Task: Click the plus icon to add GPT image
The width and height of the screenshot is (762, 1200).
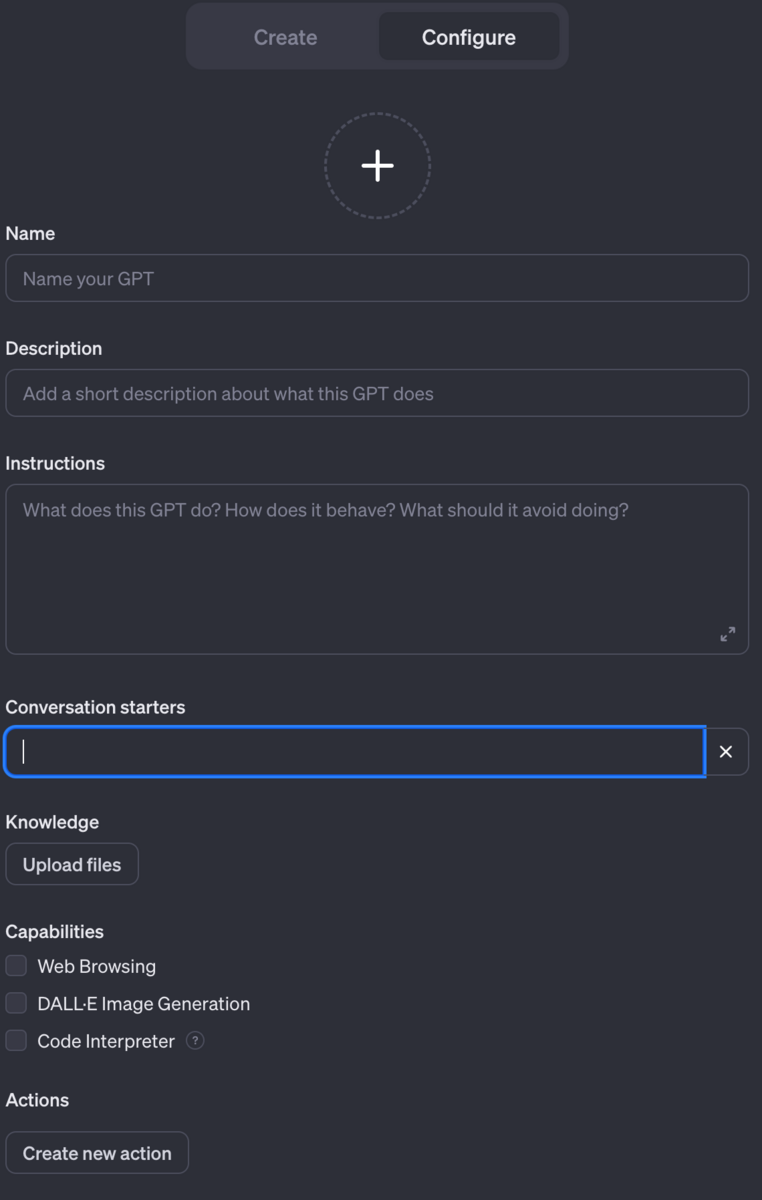Action: (377, 166)
